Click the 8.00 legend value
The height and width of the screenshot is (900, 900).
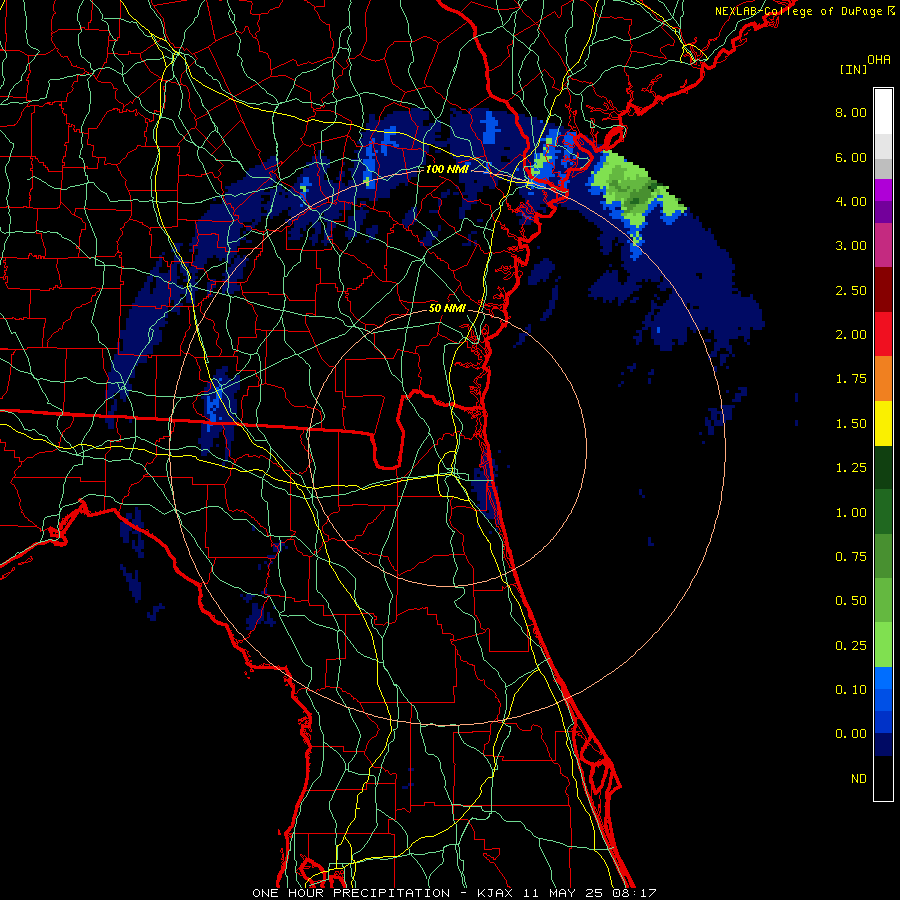(851, 112)
